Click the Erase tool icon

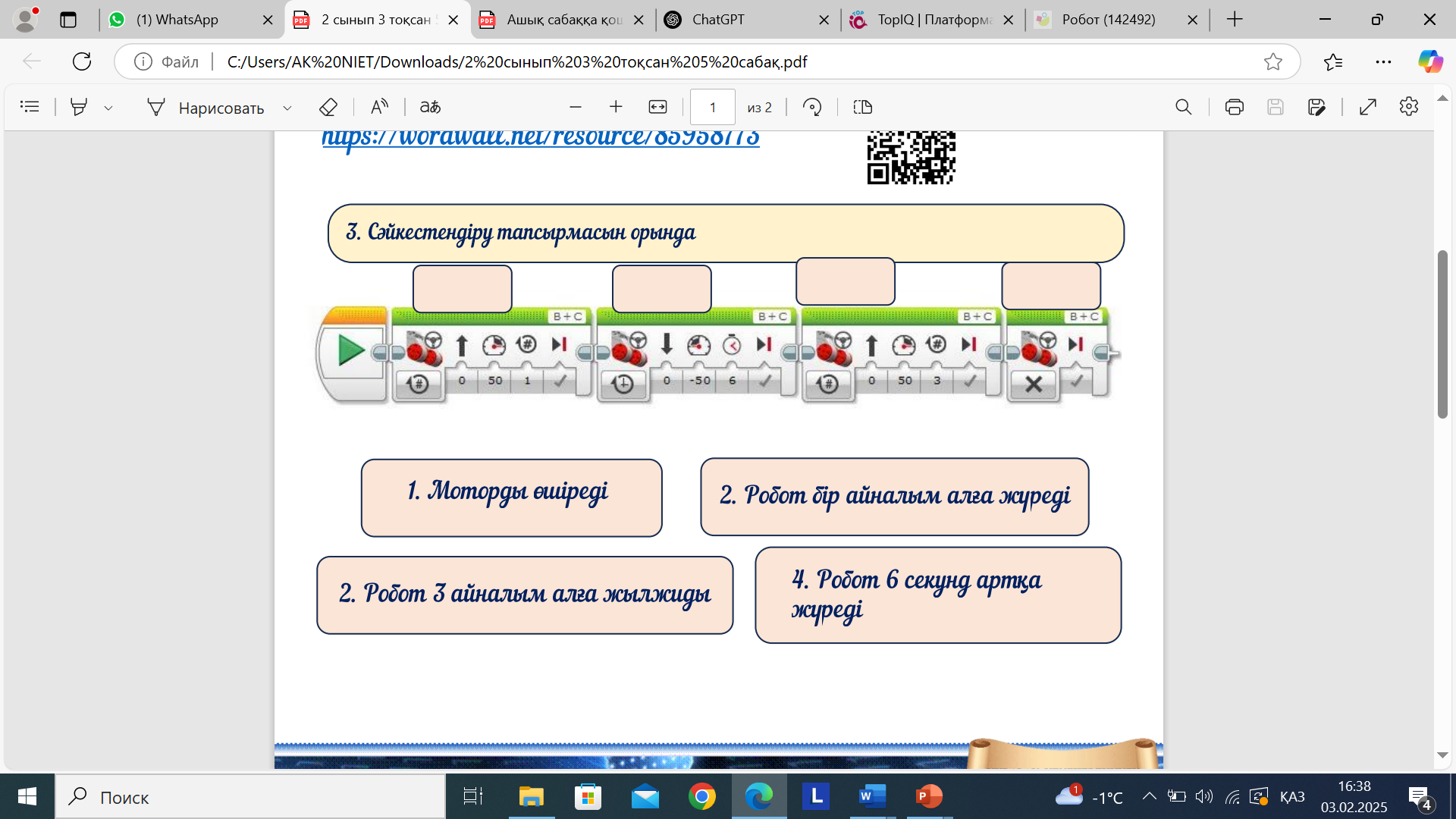(x=328, y=107)
